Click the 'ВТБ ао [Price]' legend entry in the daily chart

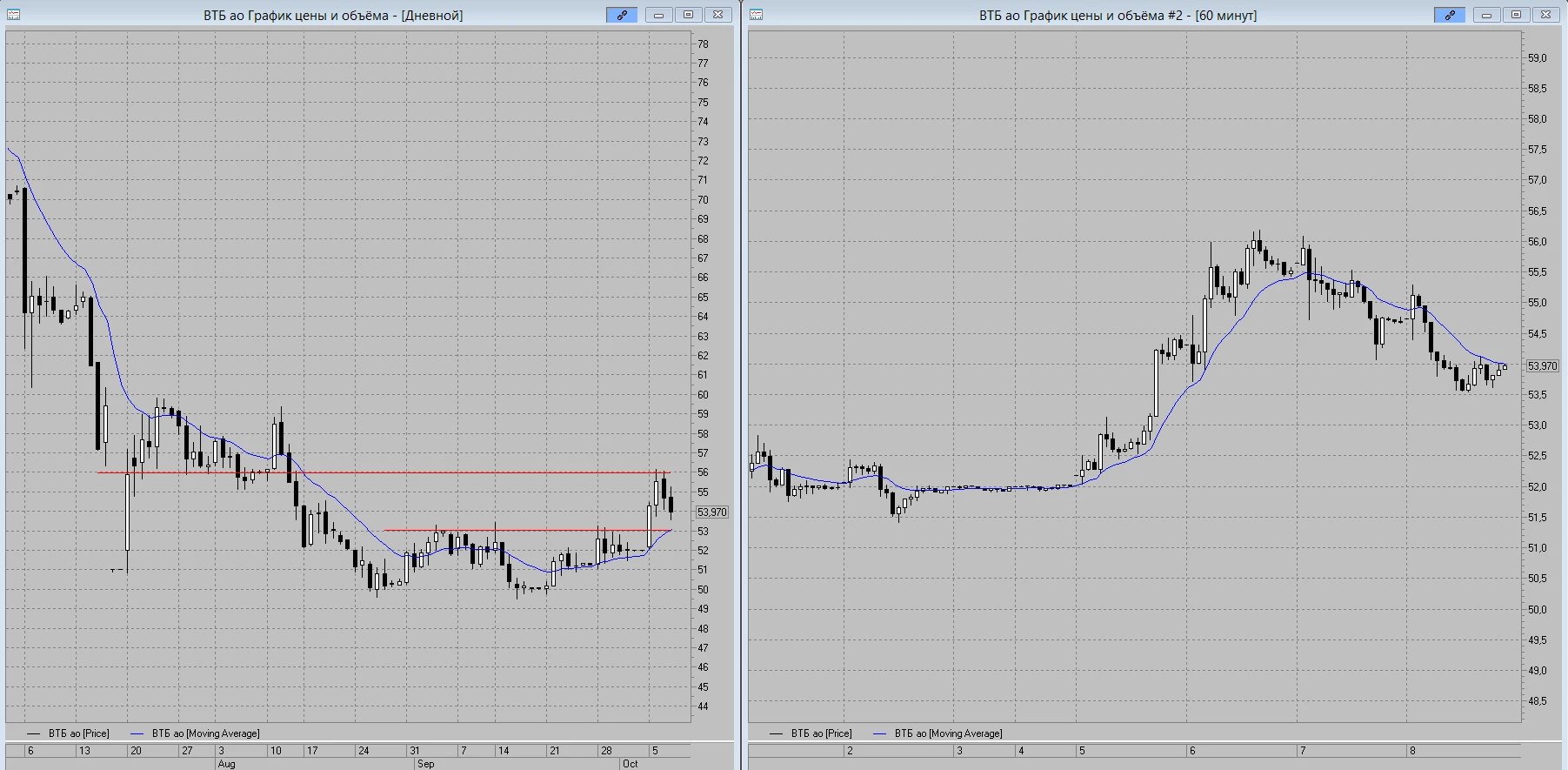coord(69,733)
